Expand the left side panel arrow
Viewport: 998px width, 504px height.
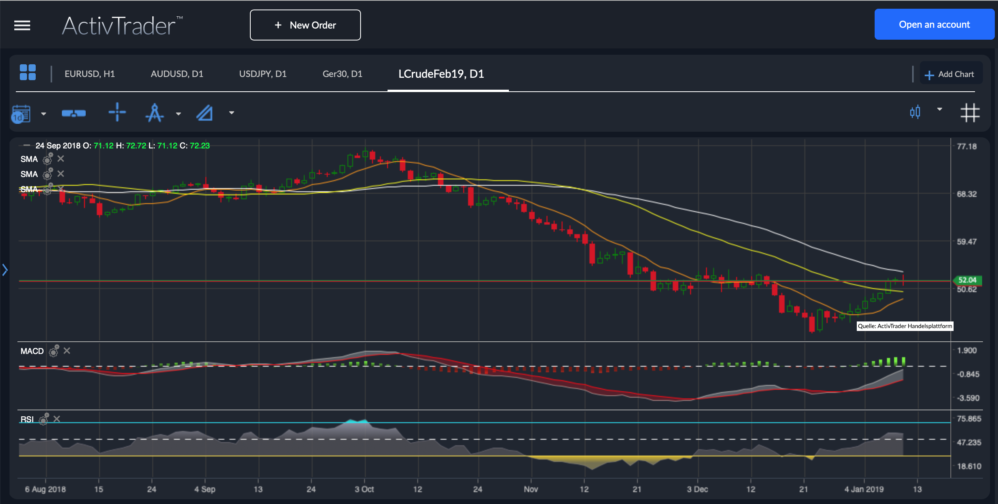5,270
